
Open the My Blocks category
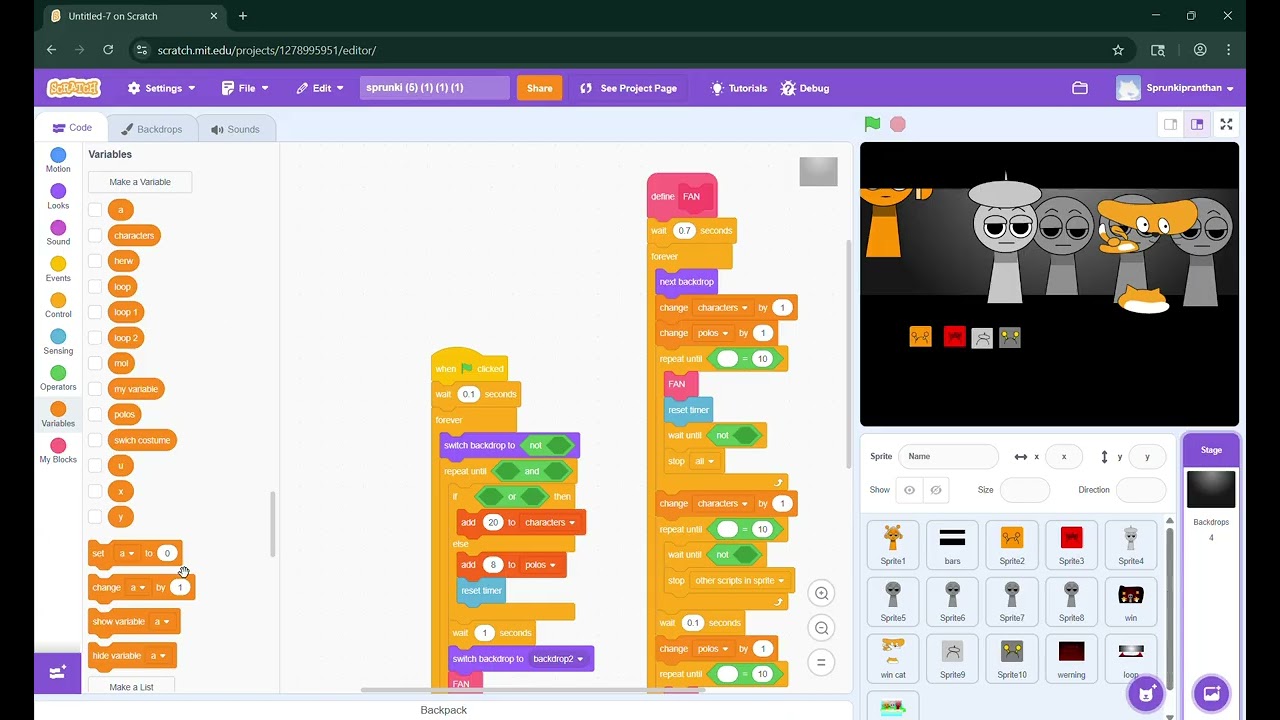pyautogui.click(x=58, y=451)
